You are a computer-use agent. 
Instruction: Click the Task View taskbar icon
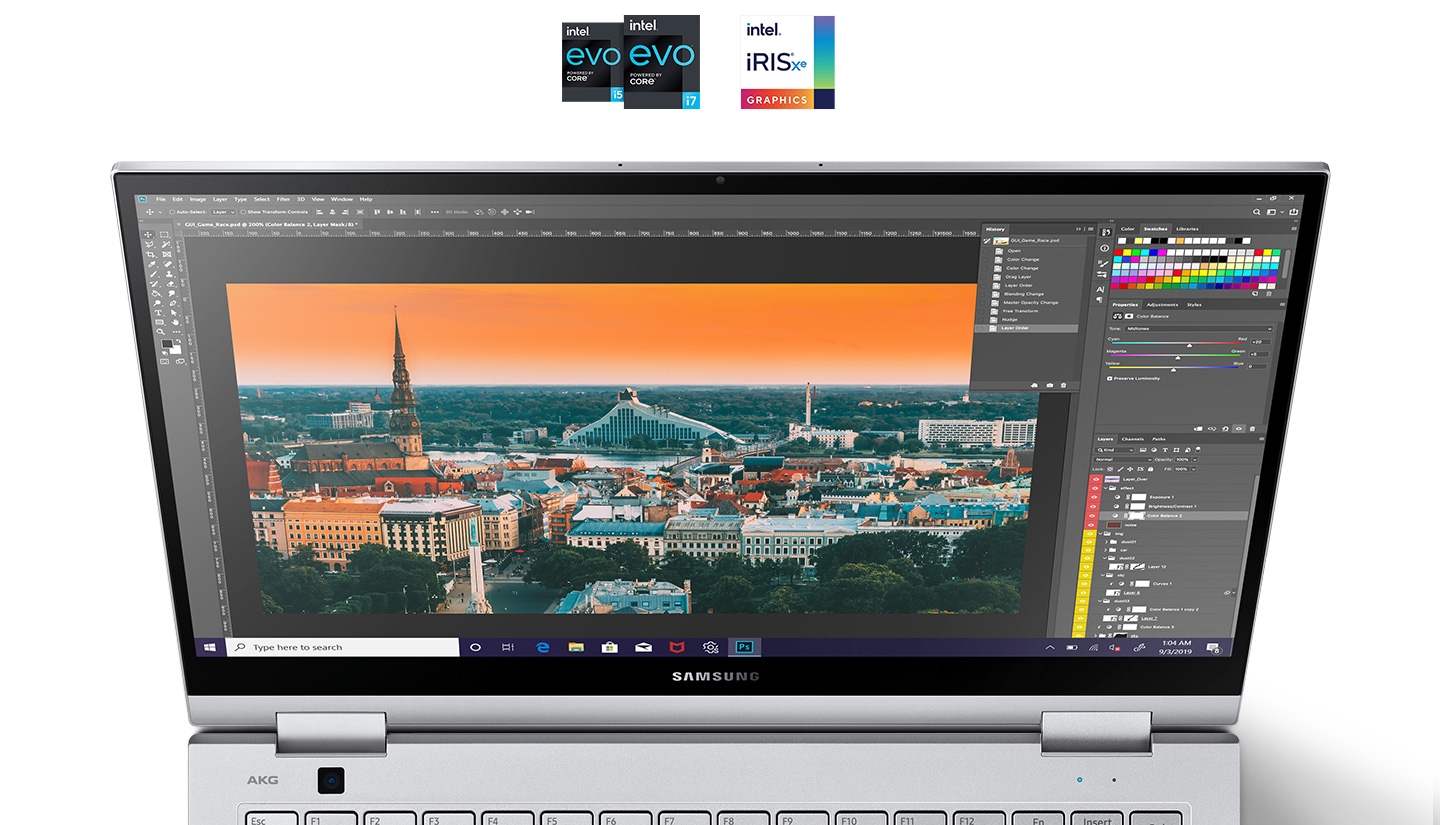pos(508,647)
